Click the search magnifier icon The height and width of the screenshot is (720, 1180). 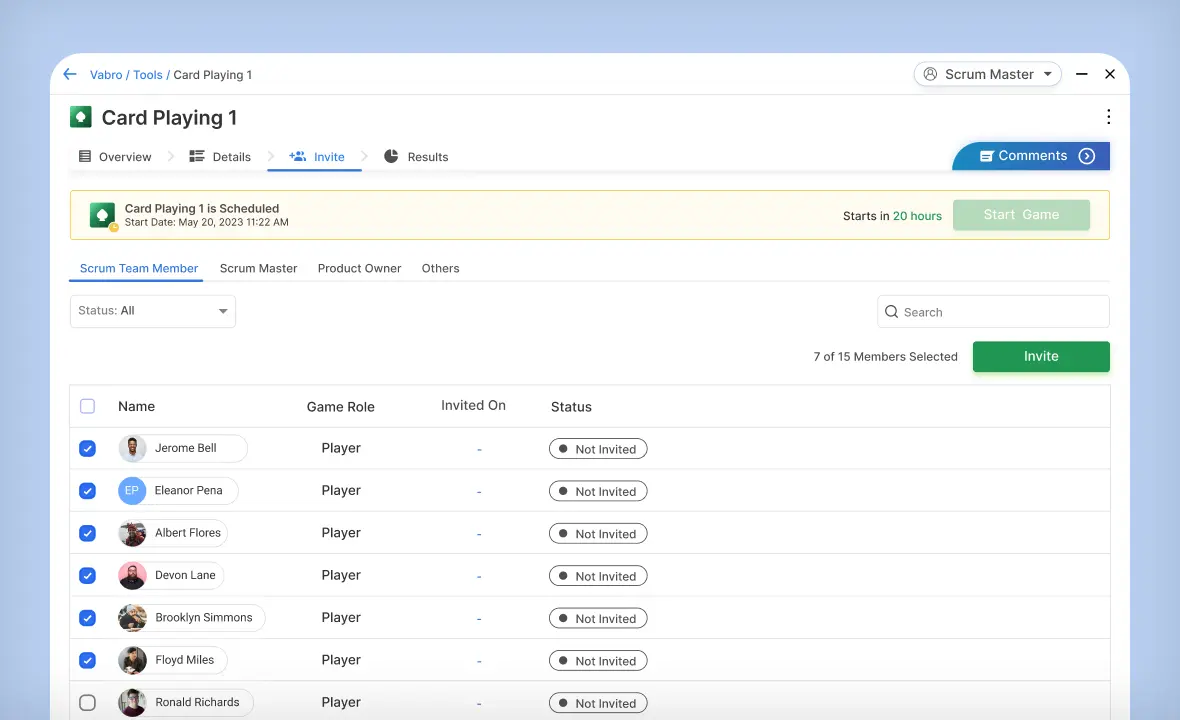click(892, 312)
